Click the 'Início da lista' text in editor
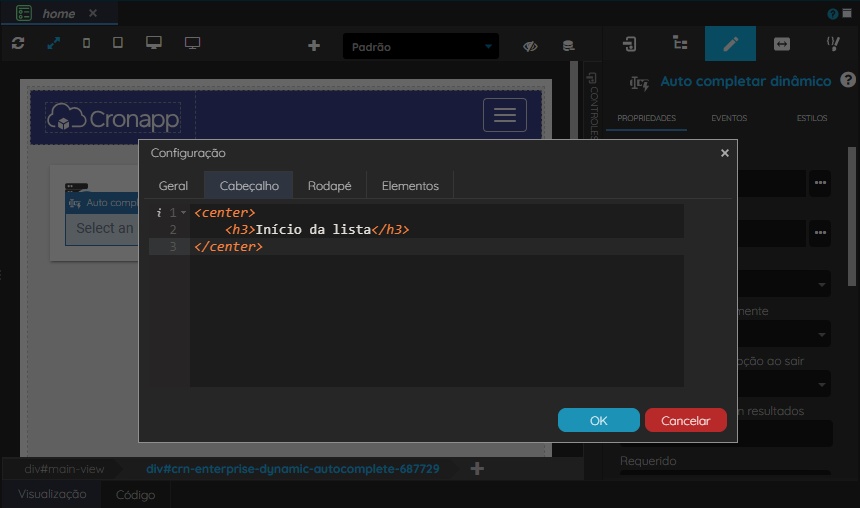The image size is (860, 508). pyautogui.click(x=313, y=229)
